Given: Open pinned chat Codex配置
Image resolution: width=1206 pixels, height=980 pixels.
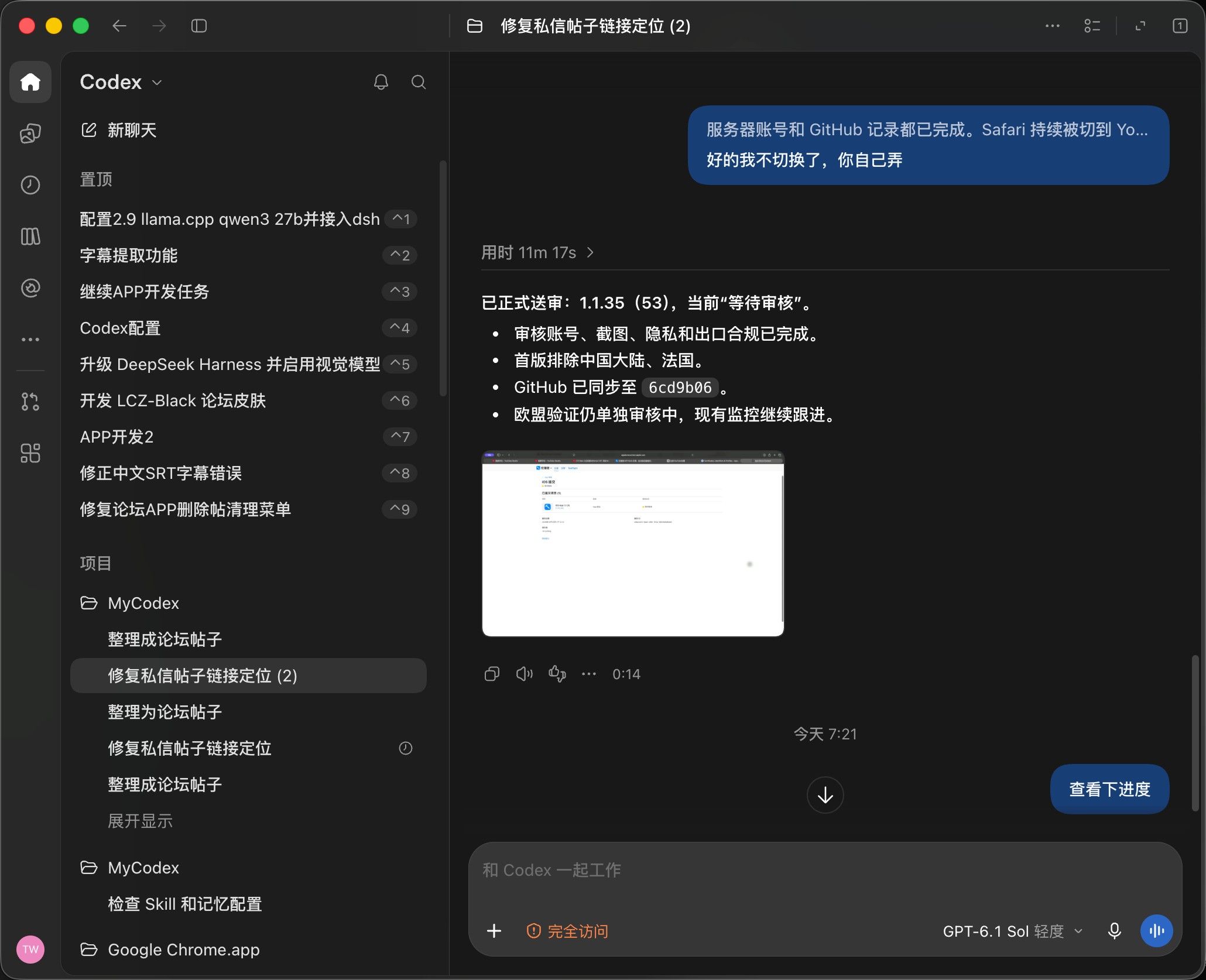Looking at the screenshot, I should click(248, 328).
